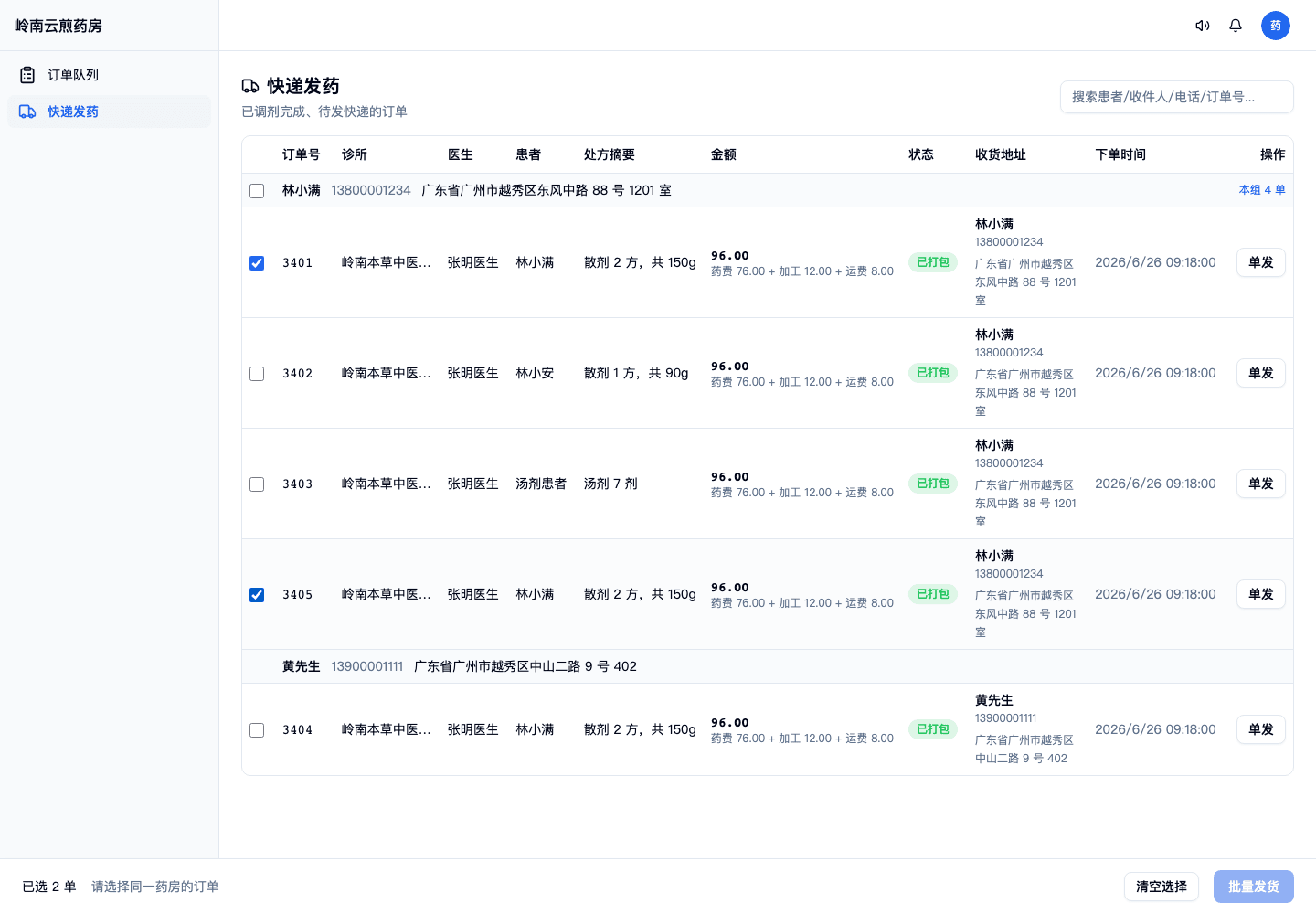Image resolution: width=1316 pixels, height=914 pixels.
Task: Click 订单号 column header
Action: pyautogui.click(x=302, y=154)
